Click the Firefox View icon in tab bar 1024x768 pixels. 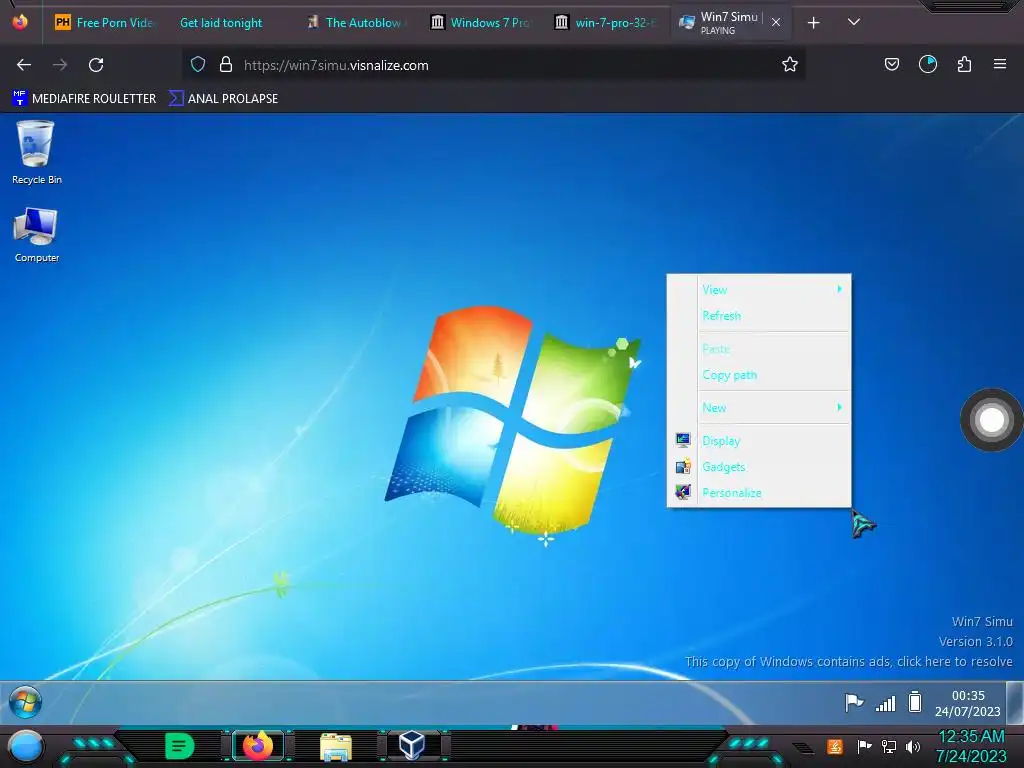tap(20, 22)
